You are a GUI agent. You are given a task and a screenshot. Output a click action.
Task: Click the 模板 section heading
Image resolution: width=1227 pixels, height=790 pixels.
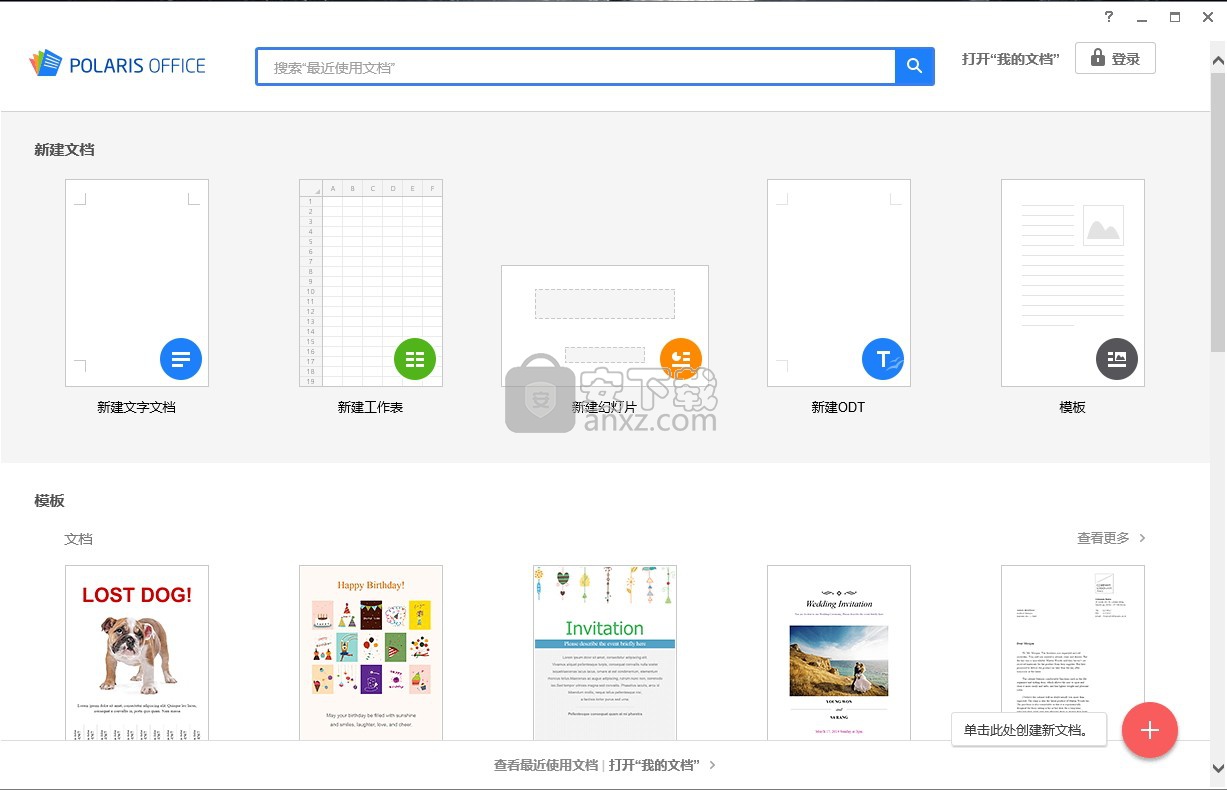(49, 501)
